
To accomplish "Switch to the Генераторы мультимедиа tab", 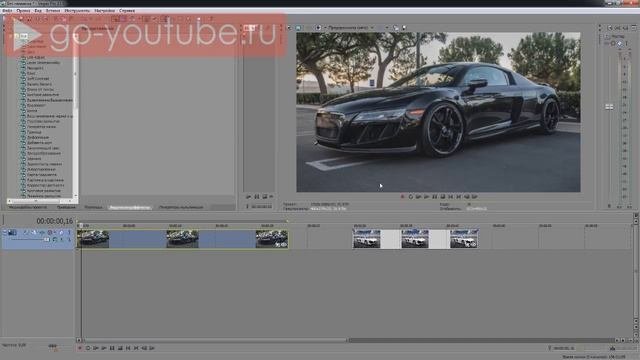I will point(181,207).
